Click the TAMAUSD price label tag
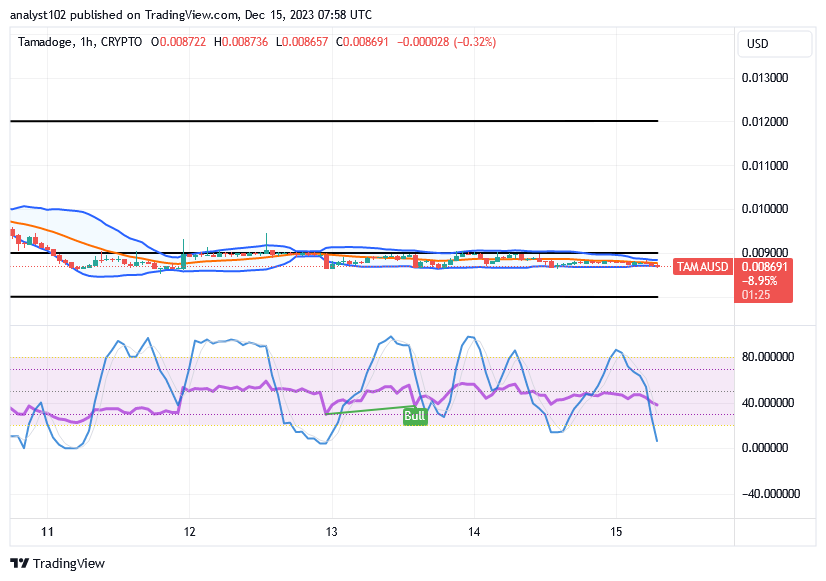 click(702, 267)
